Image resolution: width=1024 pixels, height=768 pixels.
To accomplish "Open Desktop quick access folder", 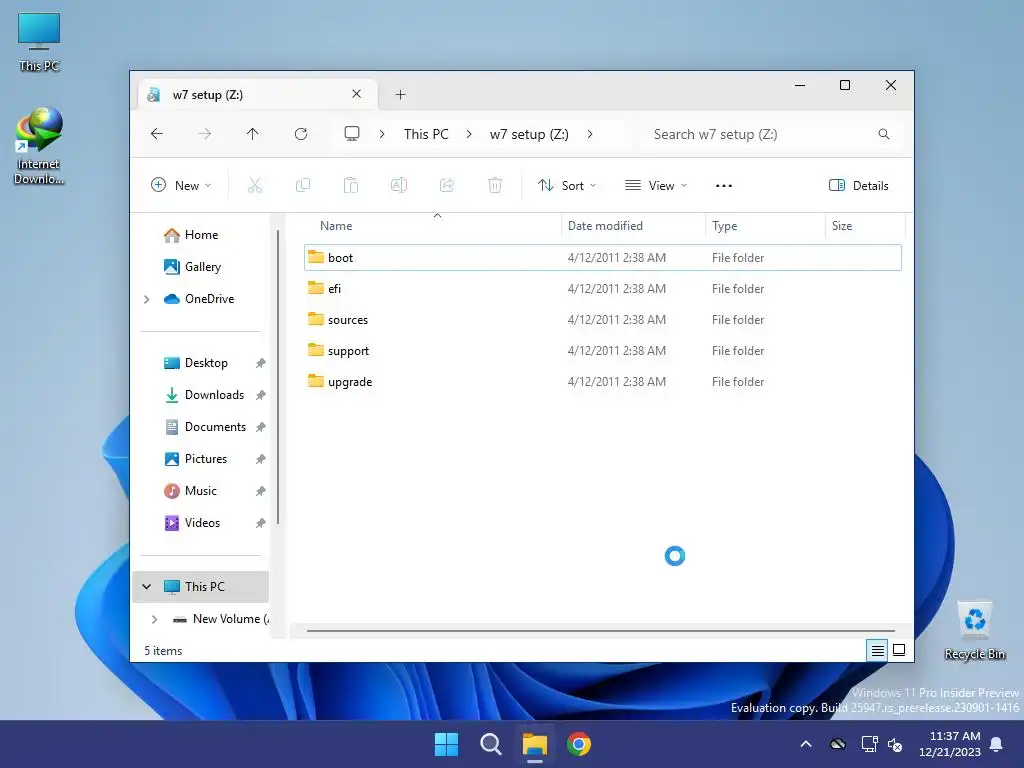I will tap(206, 362).
